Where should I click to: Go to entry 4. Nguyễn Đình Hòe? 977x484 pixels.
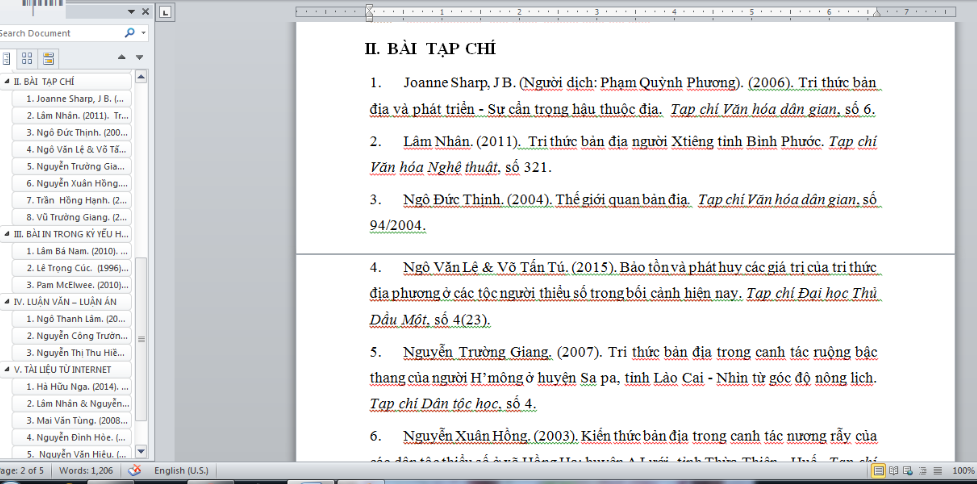point(72,437)
